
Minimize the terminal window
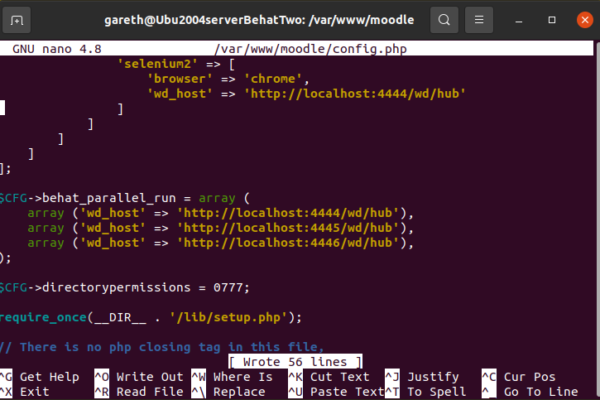tap(518, 20)
